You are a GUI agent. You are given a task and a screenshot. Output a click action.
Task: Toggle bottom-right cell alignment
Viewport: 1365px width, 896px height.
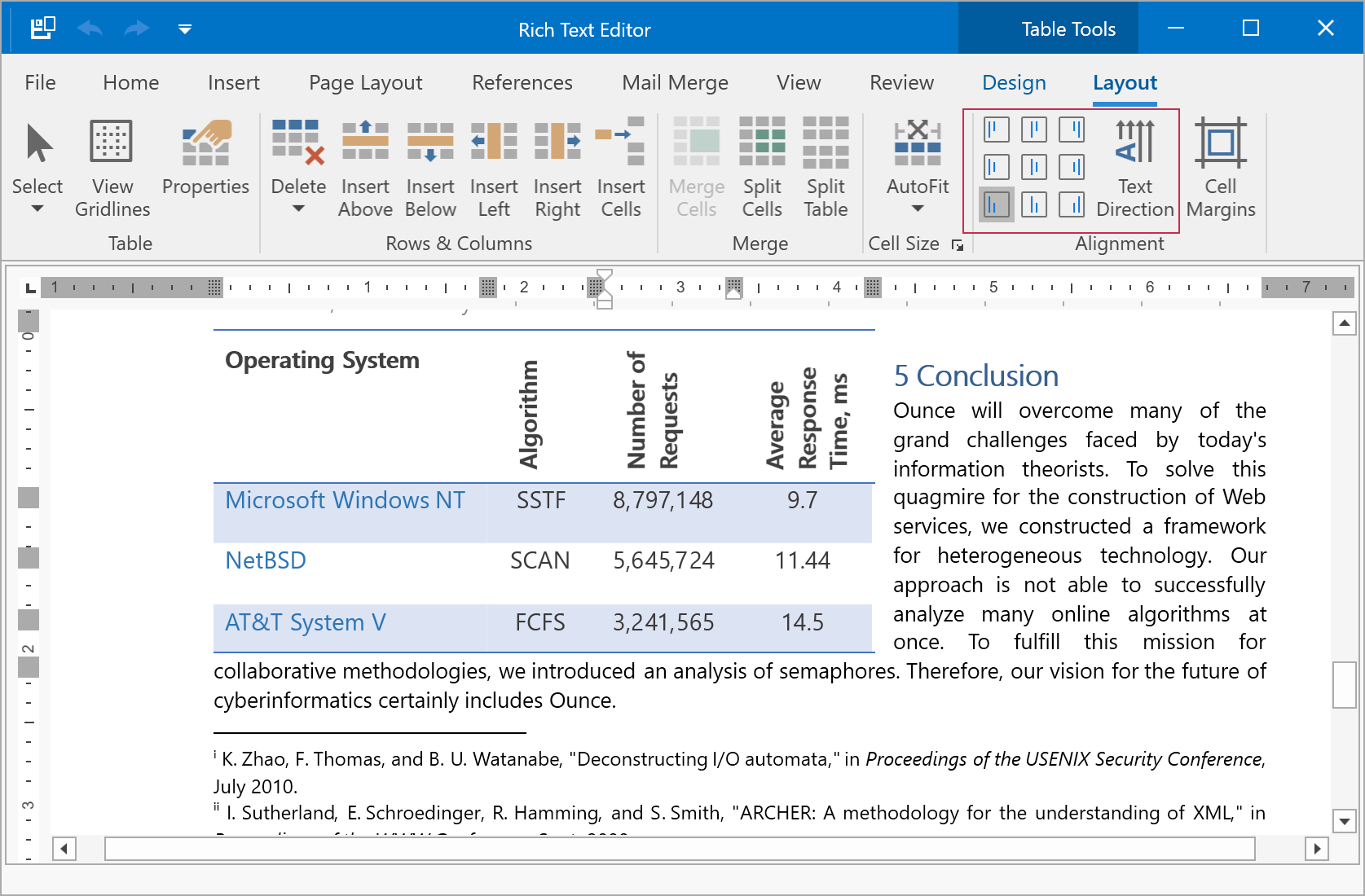tap(1072, 204)
